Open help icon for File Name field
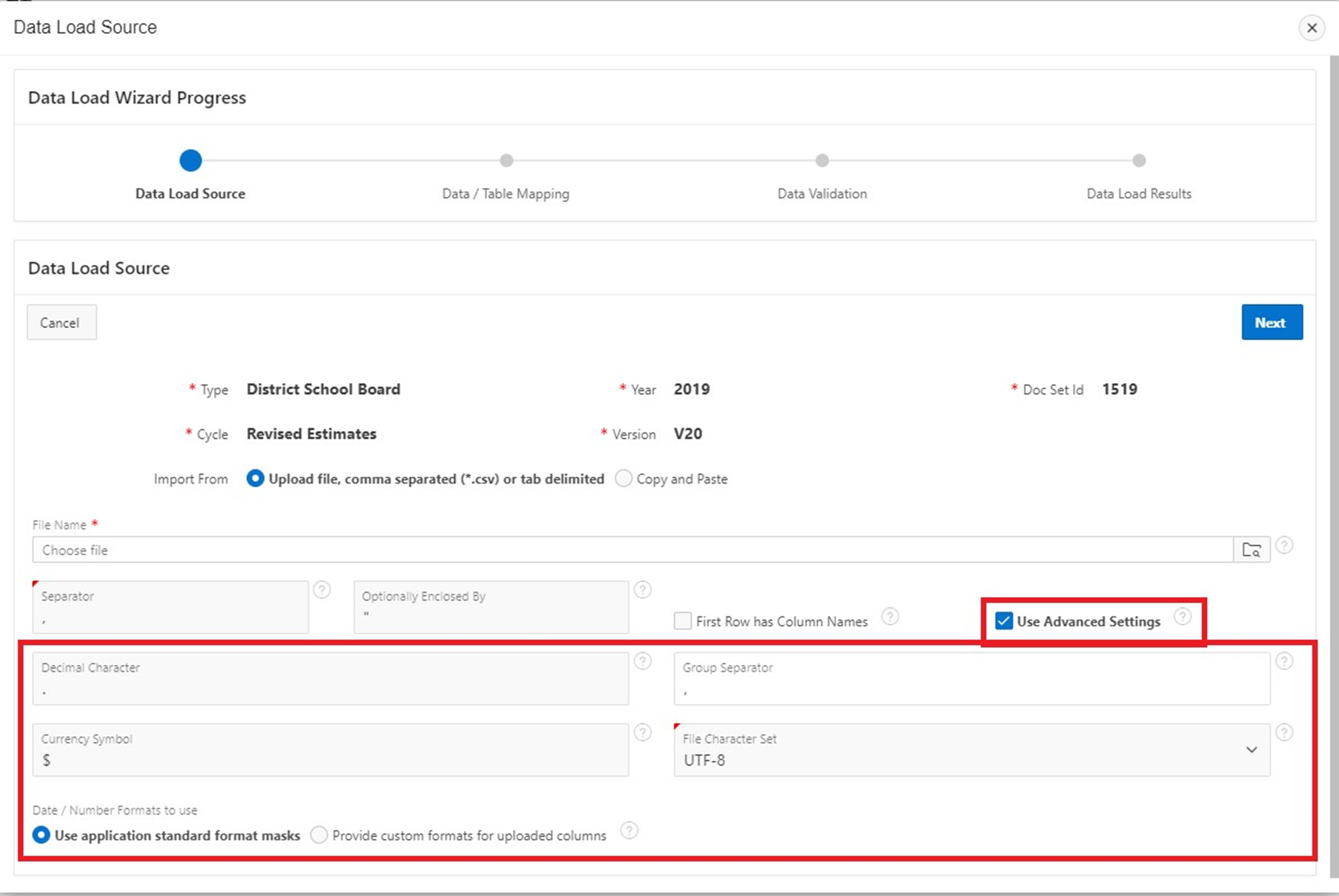The height and width of the screenshot is (896, 1339). (x=1284, y=545)
